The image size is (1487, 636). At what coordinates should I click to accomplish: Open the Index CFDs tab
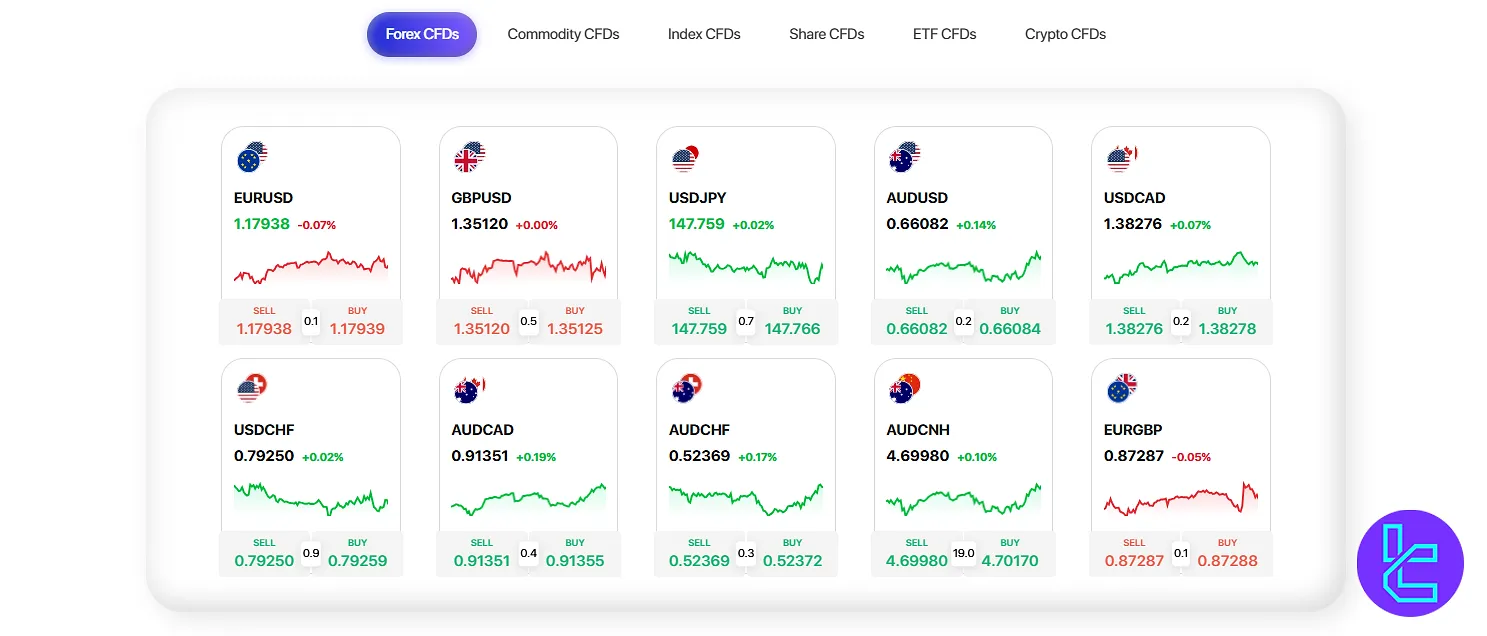click(704, 34)
